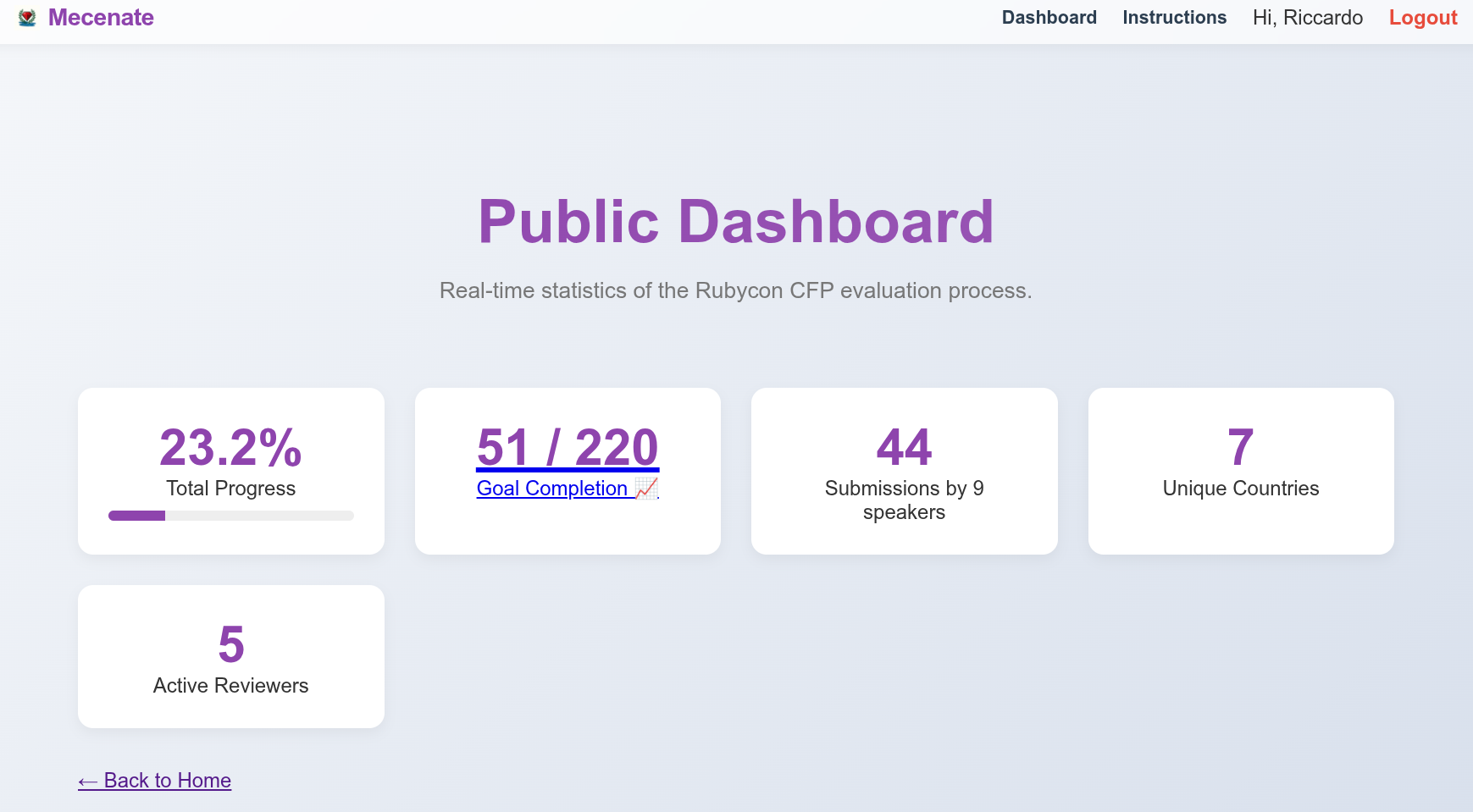Open the Dashboard nav item
Viewport: 1473px width, 812px height.
tap(1049, 18)
